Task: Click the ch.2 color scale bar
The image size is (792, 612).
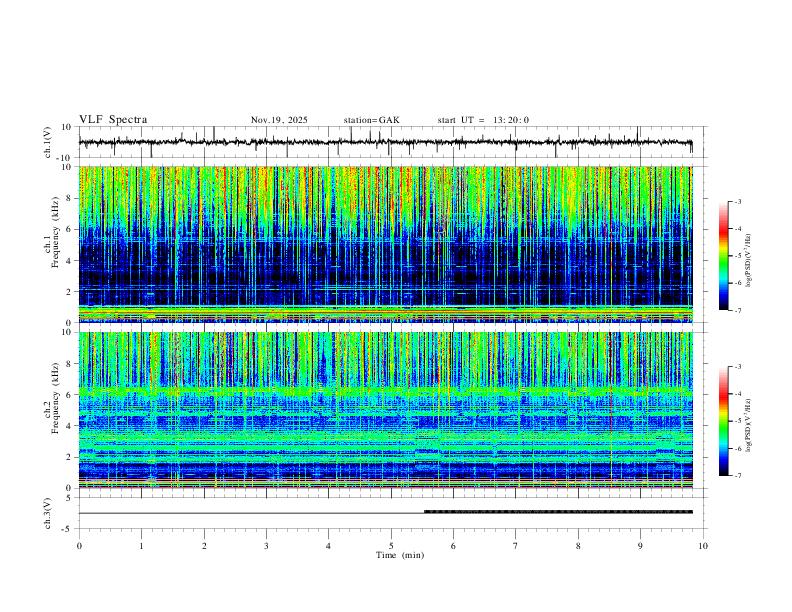Action: pyautogui.click(x=723, y=421)
